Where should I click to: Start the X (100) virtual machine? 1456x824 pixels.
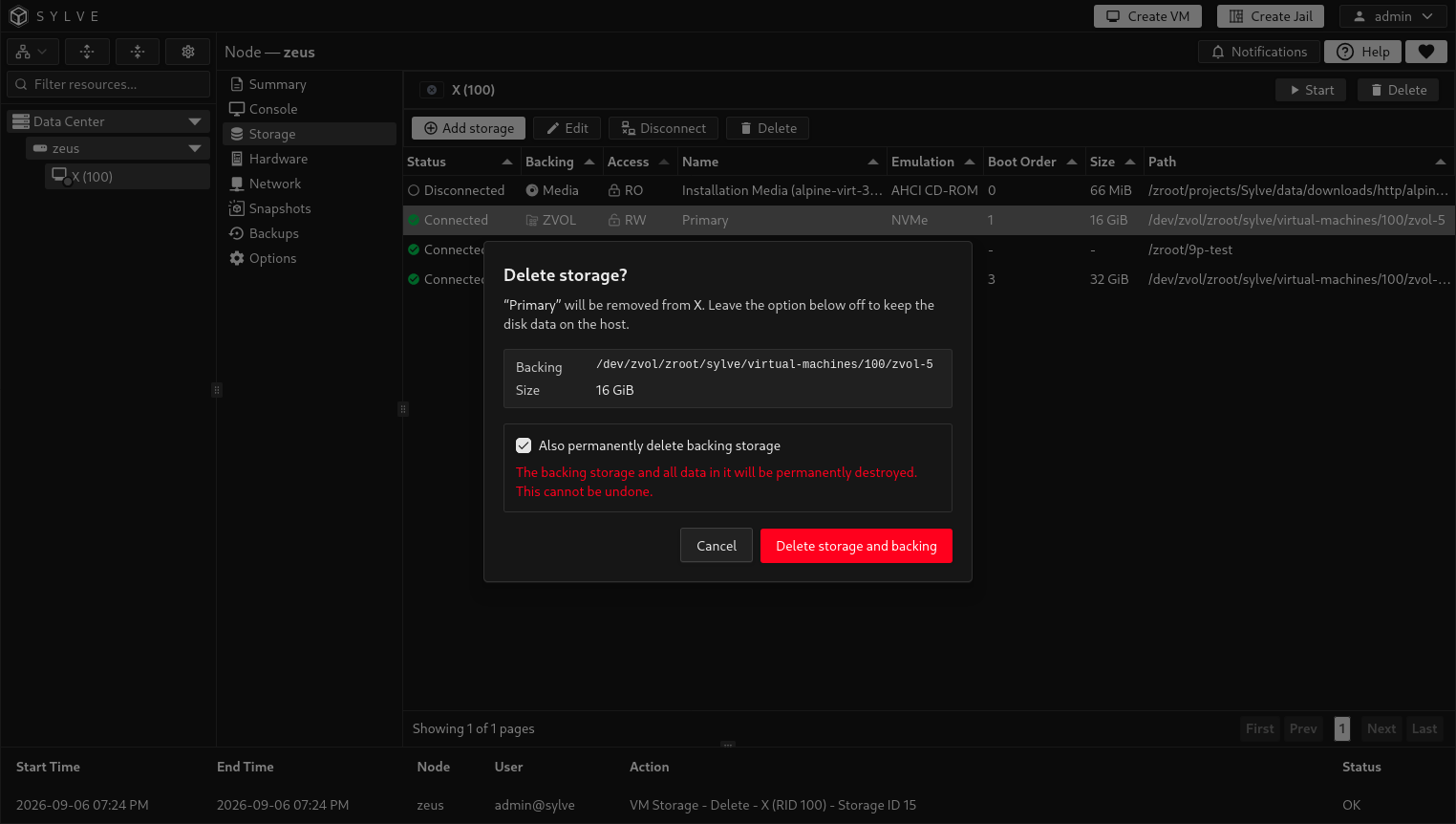(1311, 90)
